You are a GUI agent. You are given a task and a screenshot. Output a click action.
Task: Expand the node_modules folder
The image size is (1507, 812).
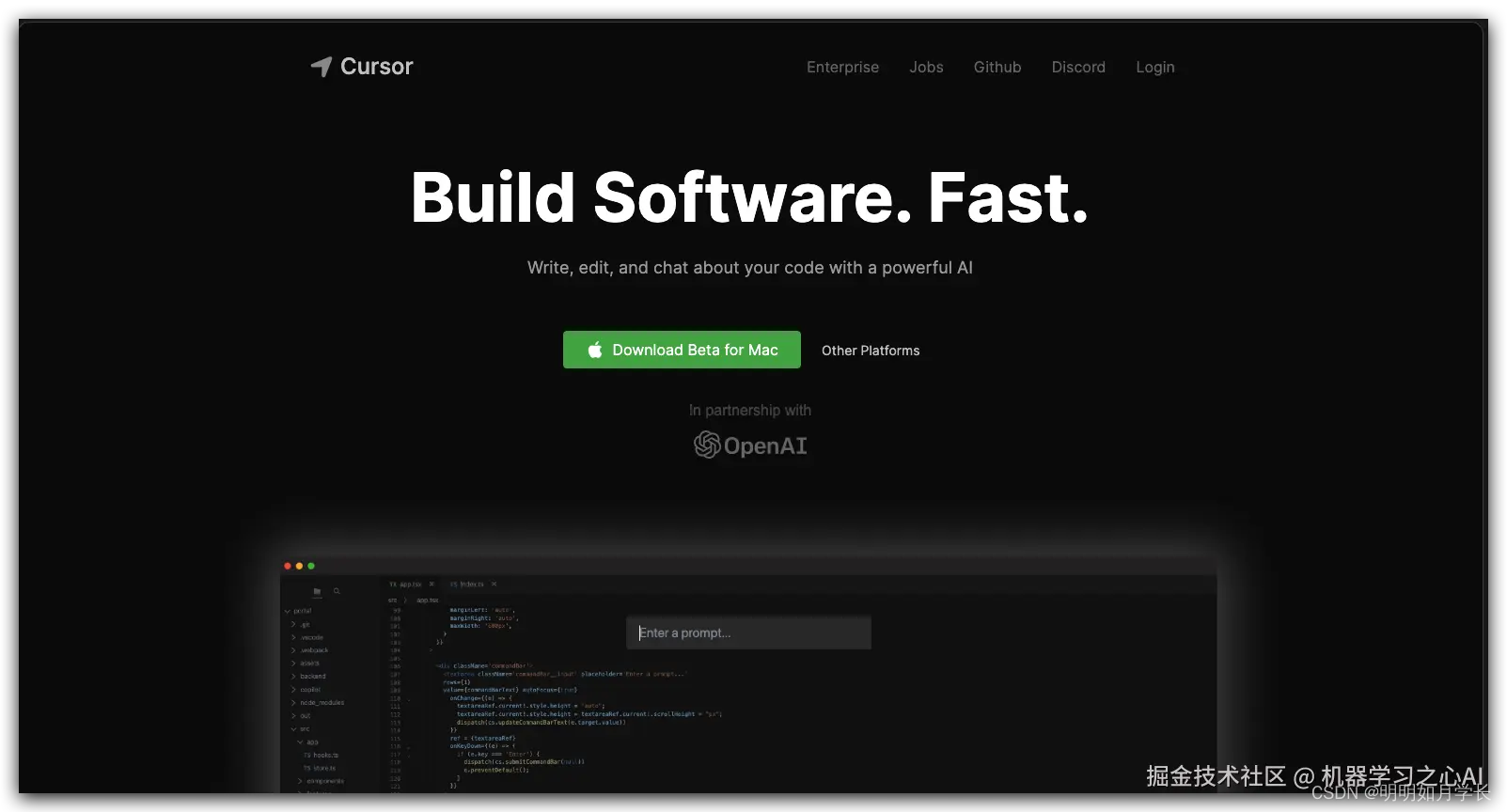(x=318, y=703)
